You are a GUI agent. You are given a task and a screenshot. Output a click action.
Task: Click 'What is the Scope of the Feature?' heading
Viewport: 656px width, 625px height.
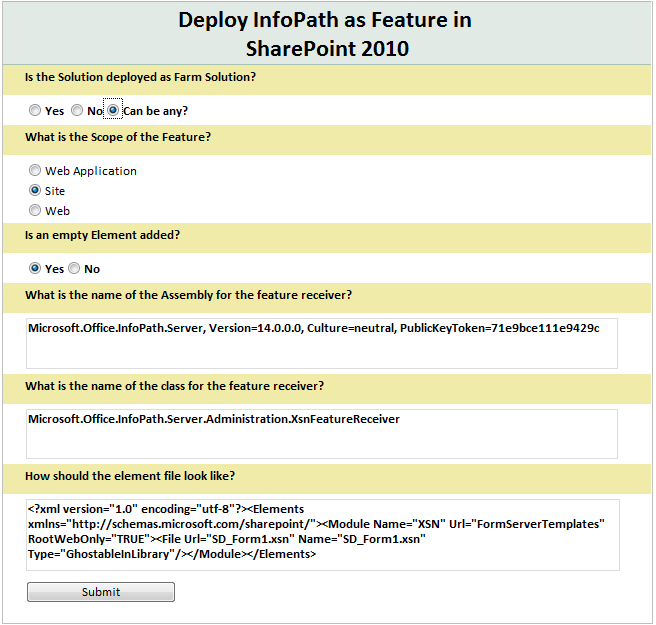[118, 137]
